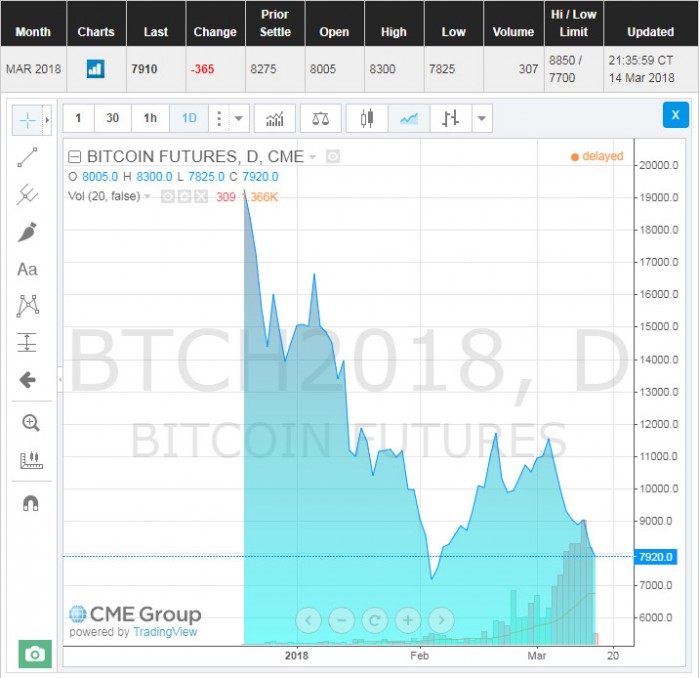Select the back arrow marker tool
Image resolution: width=700 pixels, height=678 pixels.
(x=27, y=380)
